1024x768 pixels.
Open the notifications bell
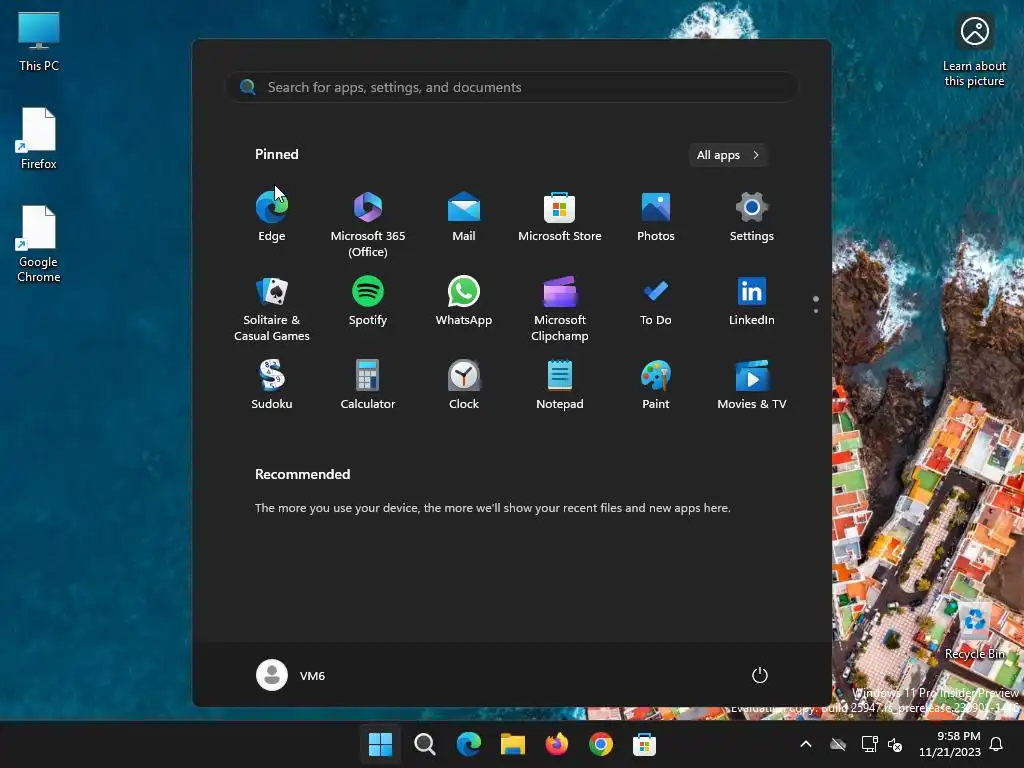(x=997, y=744)
